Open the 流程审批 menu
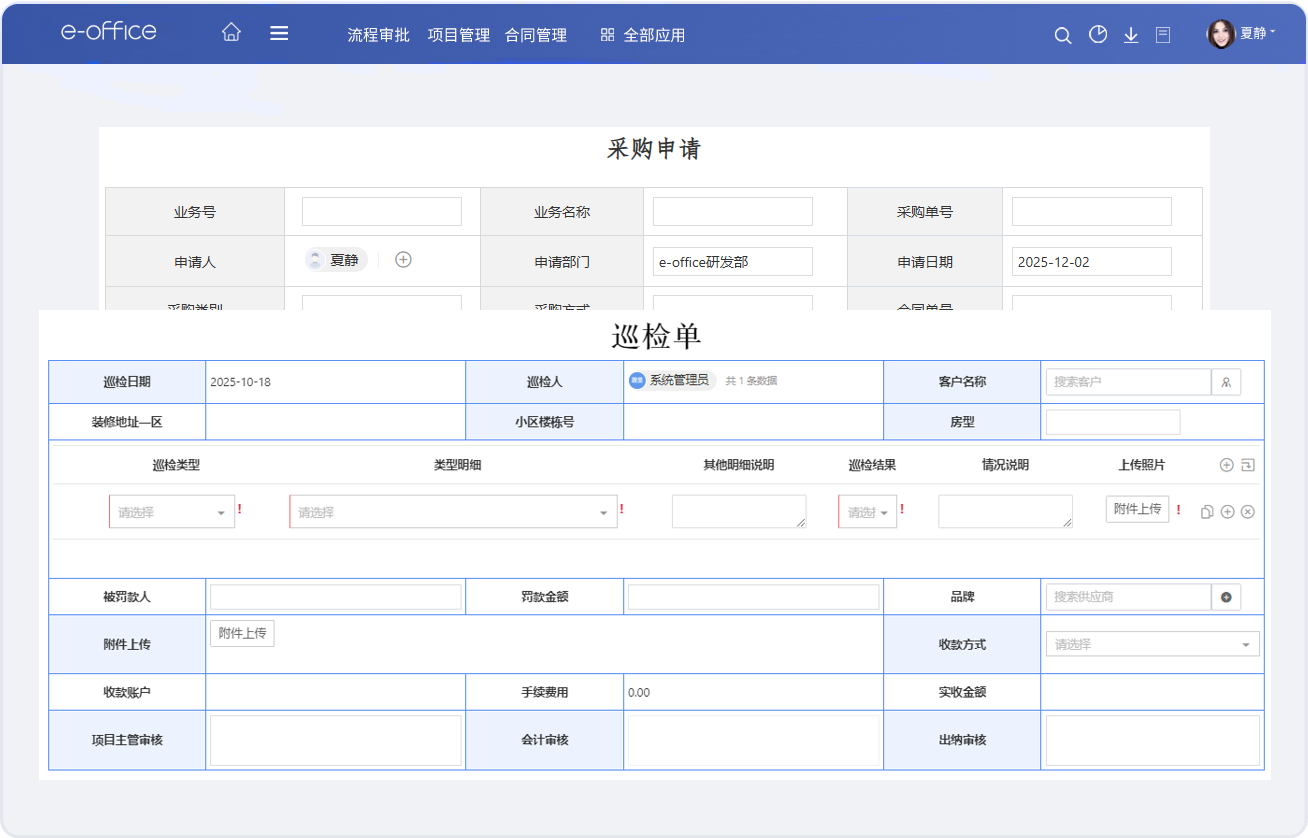The height and width of the screenshot is (838, 1308). click(x=378, y=35)
